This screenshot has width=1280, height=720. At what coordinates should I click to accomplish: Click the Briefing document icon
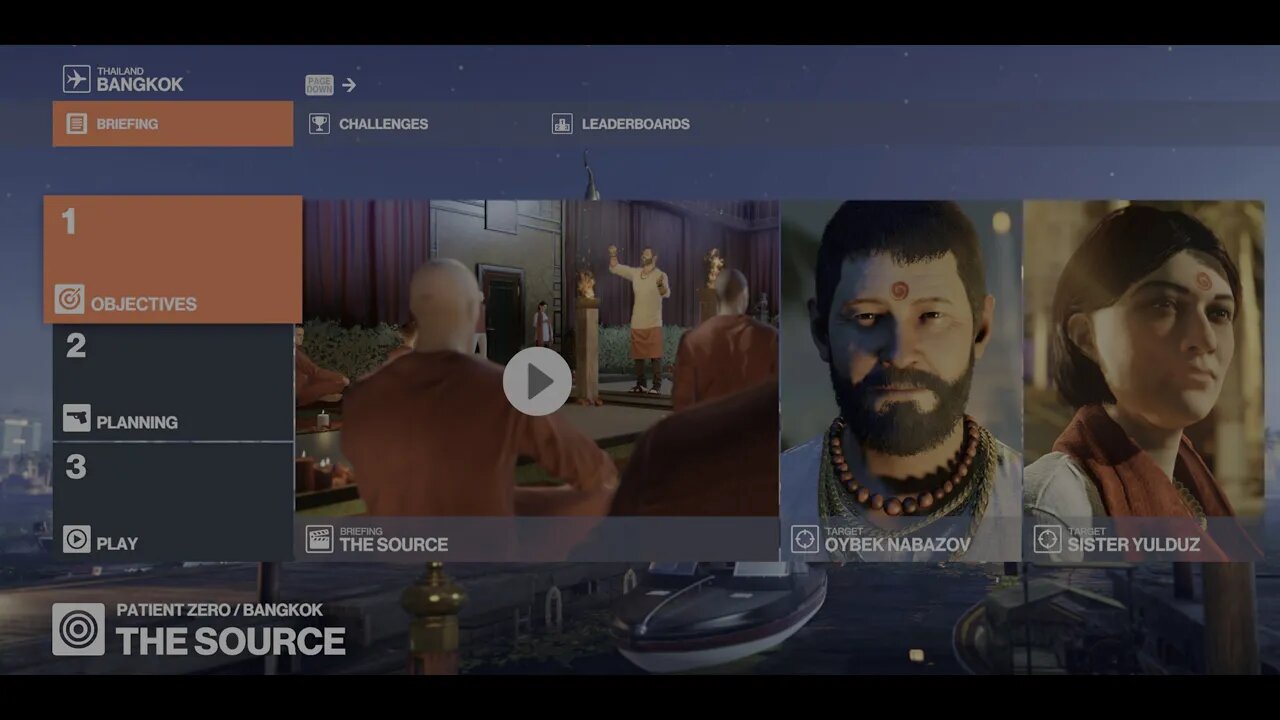pyautogui.click(x=77, y=124)
